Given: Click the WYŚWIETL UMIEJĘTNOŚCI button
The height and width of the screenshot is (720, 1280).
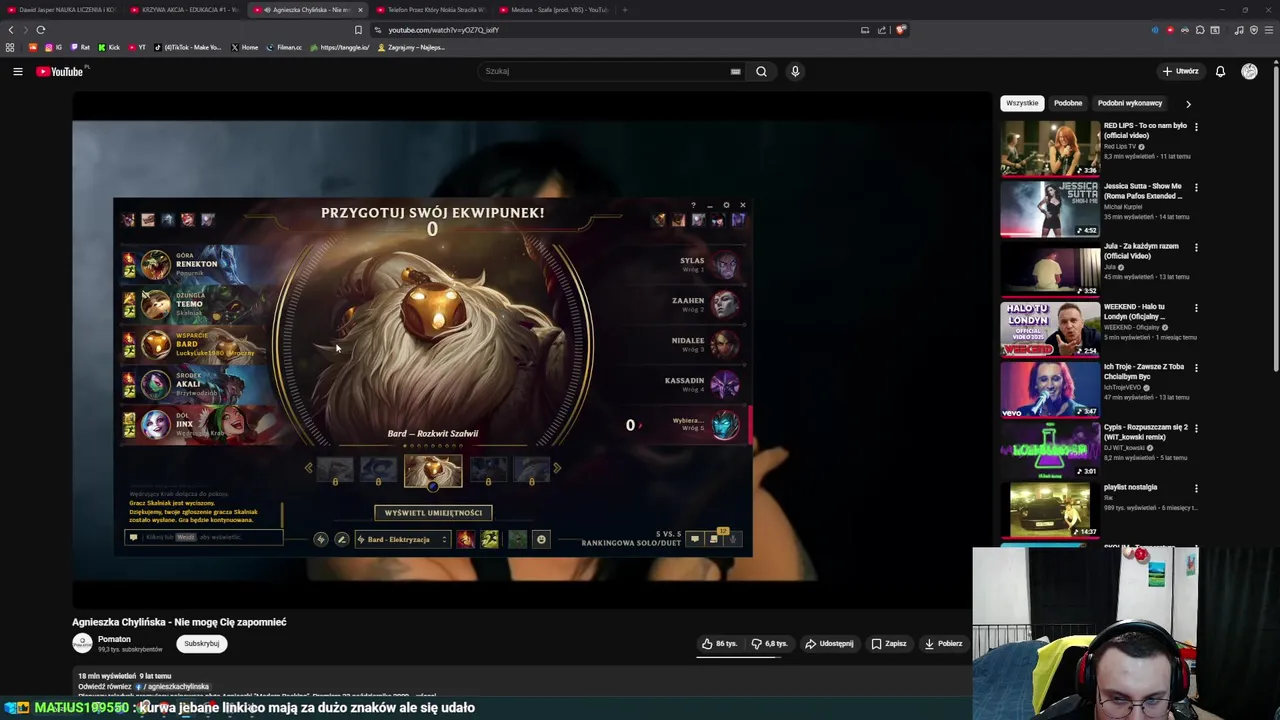Looking at the screenshot, I should 433,512.
